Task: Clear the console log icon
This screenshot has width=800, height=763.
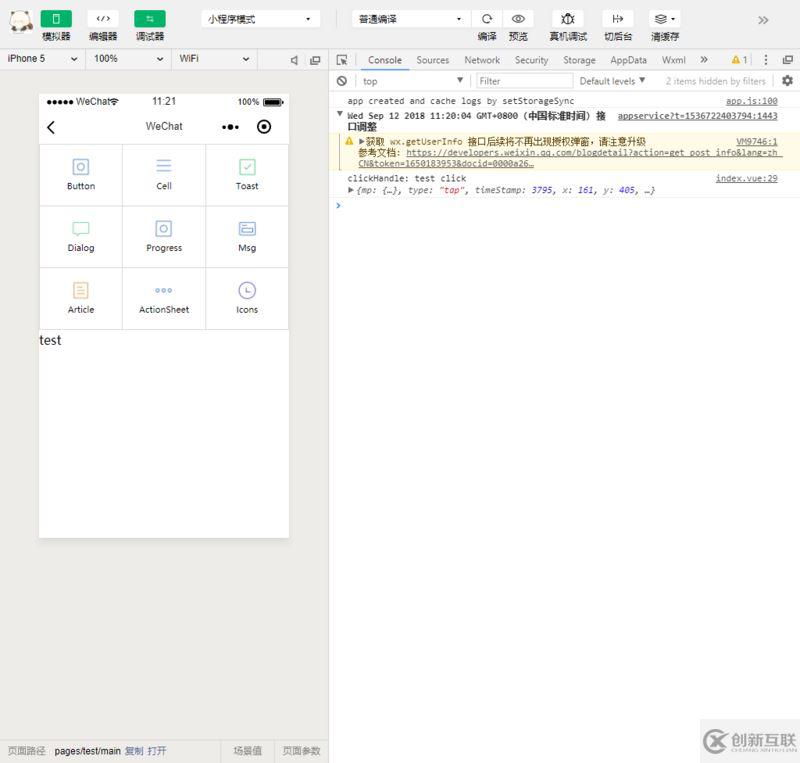Action: pyautogui.click(x=342, y=81)
